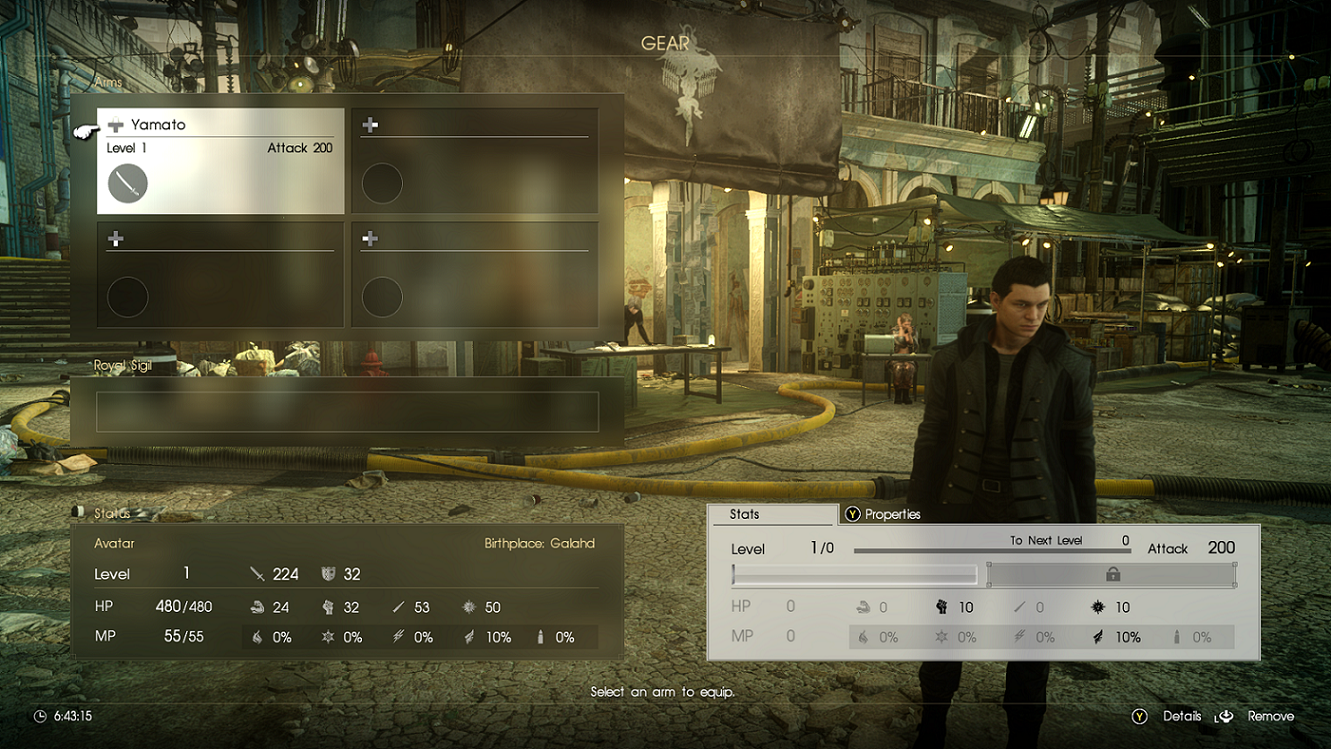
Task: Click the flexed arm strength icon beside 24
Action: [x=257, y=607]
